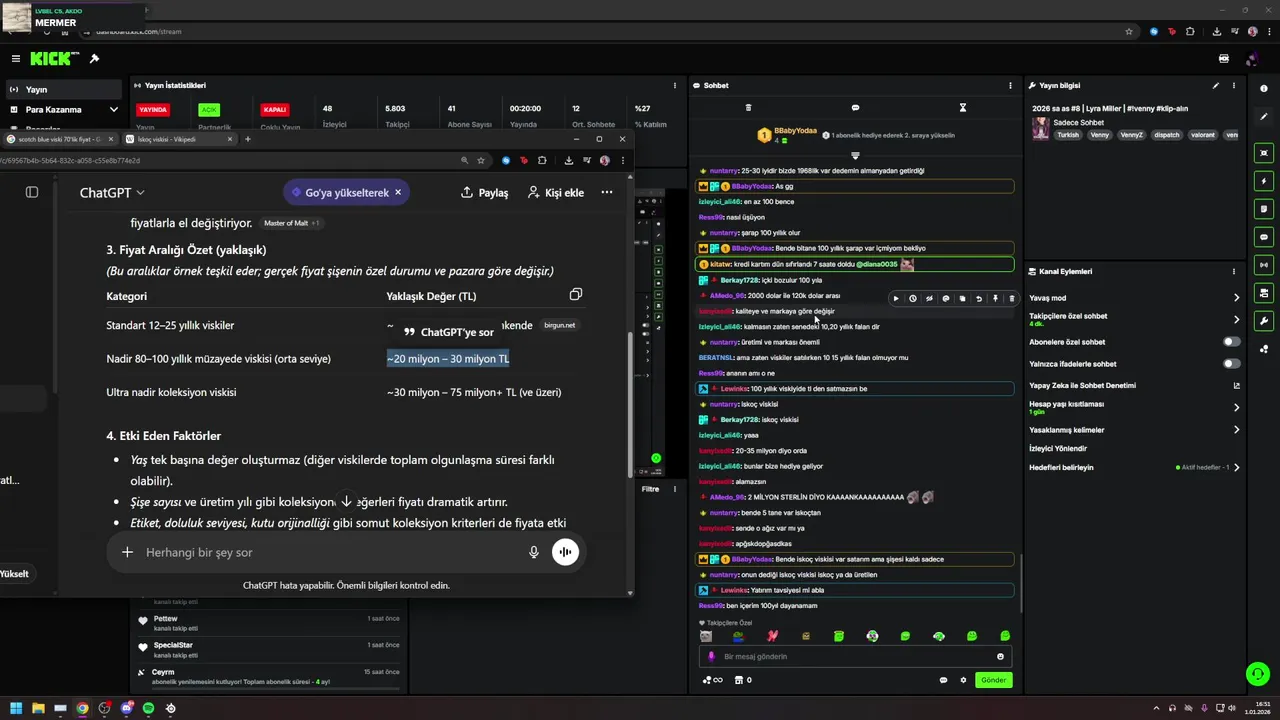Toggle ChatGPT sidebar panel icon

[31, 192]
